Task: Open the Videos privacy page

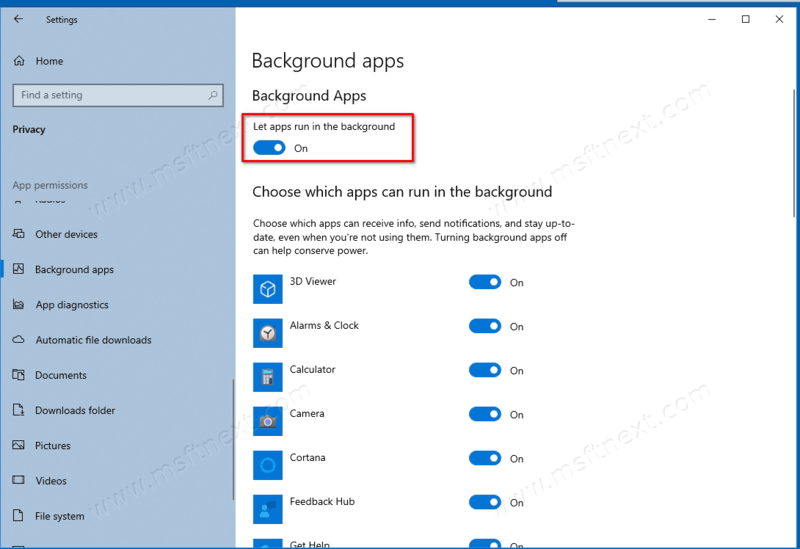Action: click(51, 481)
